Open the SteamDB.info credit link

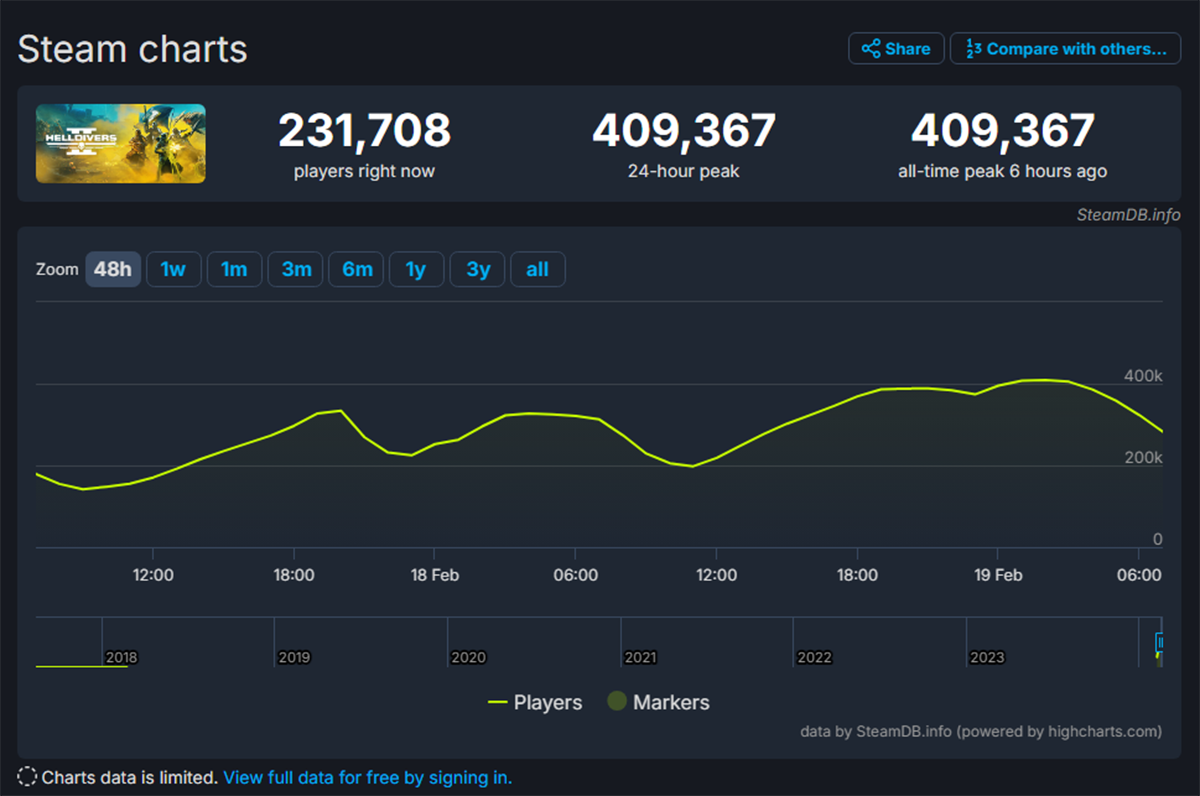pyautogui.click(x=1128, y=214)
